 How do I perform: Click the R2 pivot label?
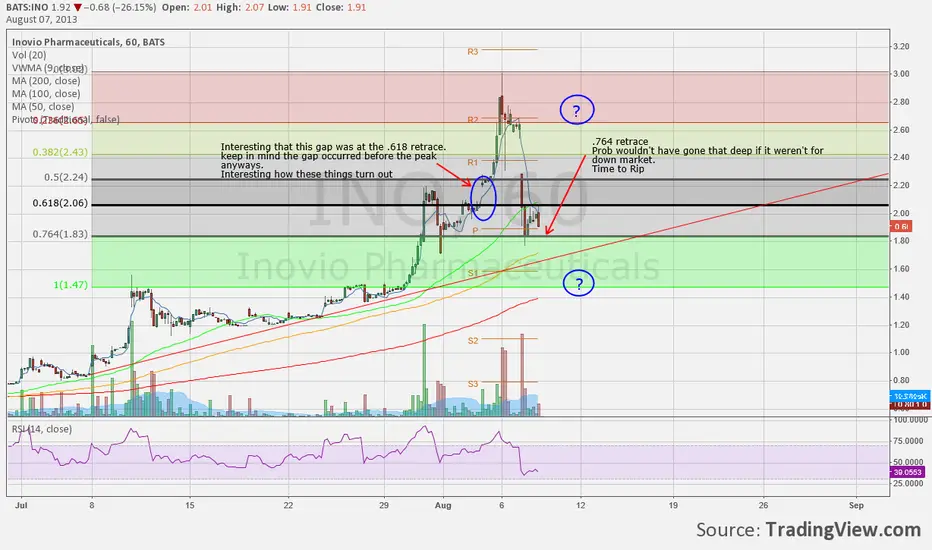pos(473,120)
